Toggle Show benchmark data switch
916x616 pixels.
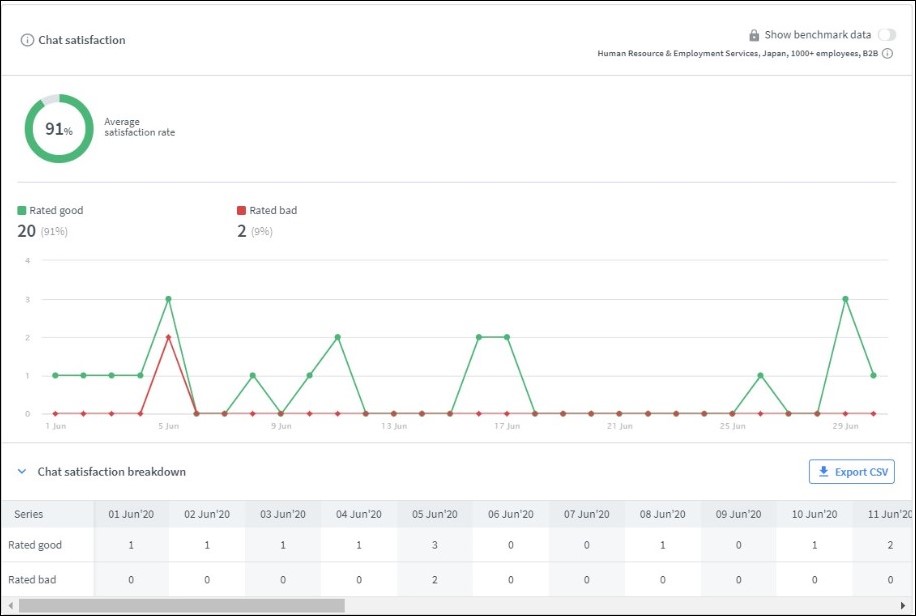(886, 35)
